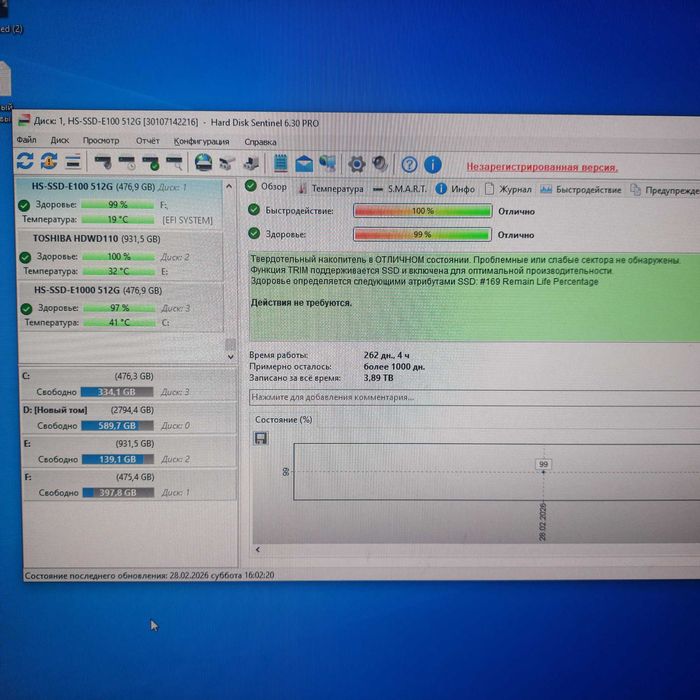This screenshot has width=700, height=700.
Task: Click the speaker sound icon in toolbar
Action: (x=380, y=164)
